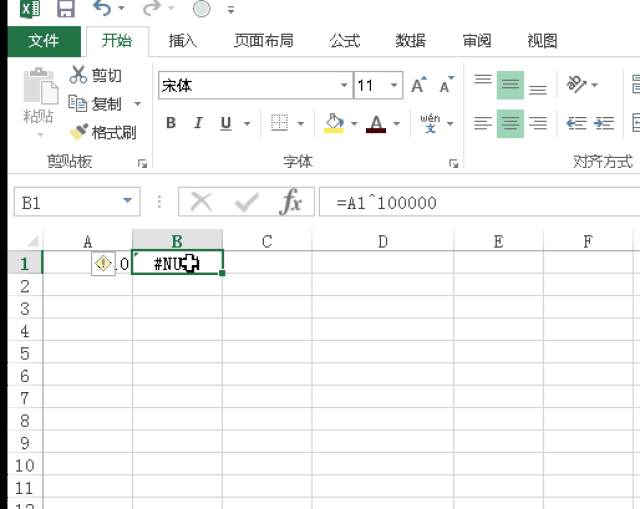Toggle middle vertical align icon
Viewport: 640px width, 509px height.
pyautogui.click(x=510, y=85)
